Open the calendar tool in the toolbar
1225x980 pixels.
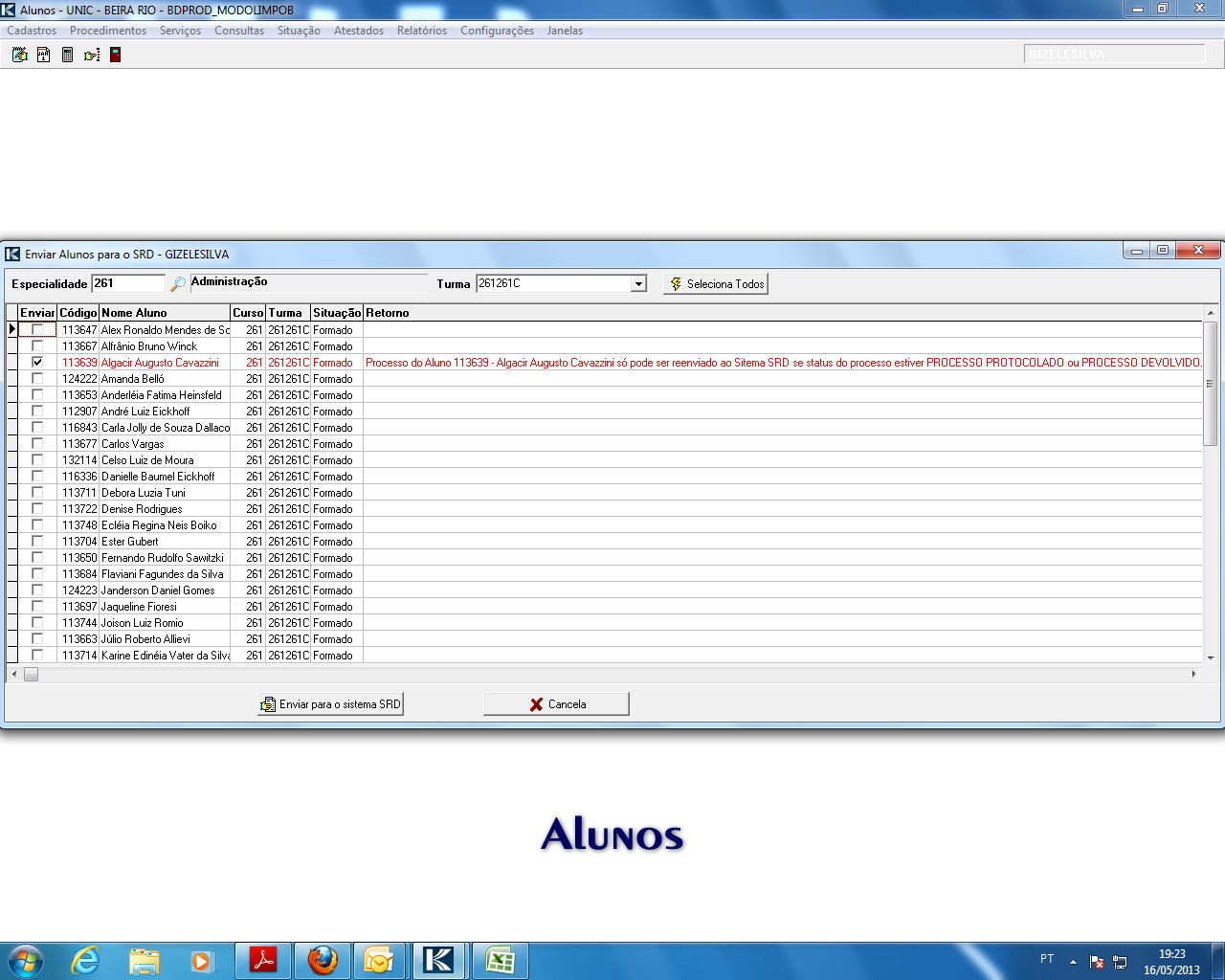(43, 55)
